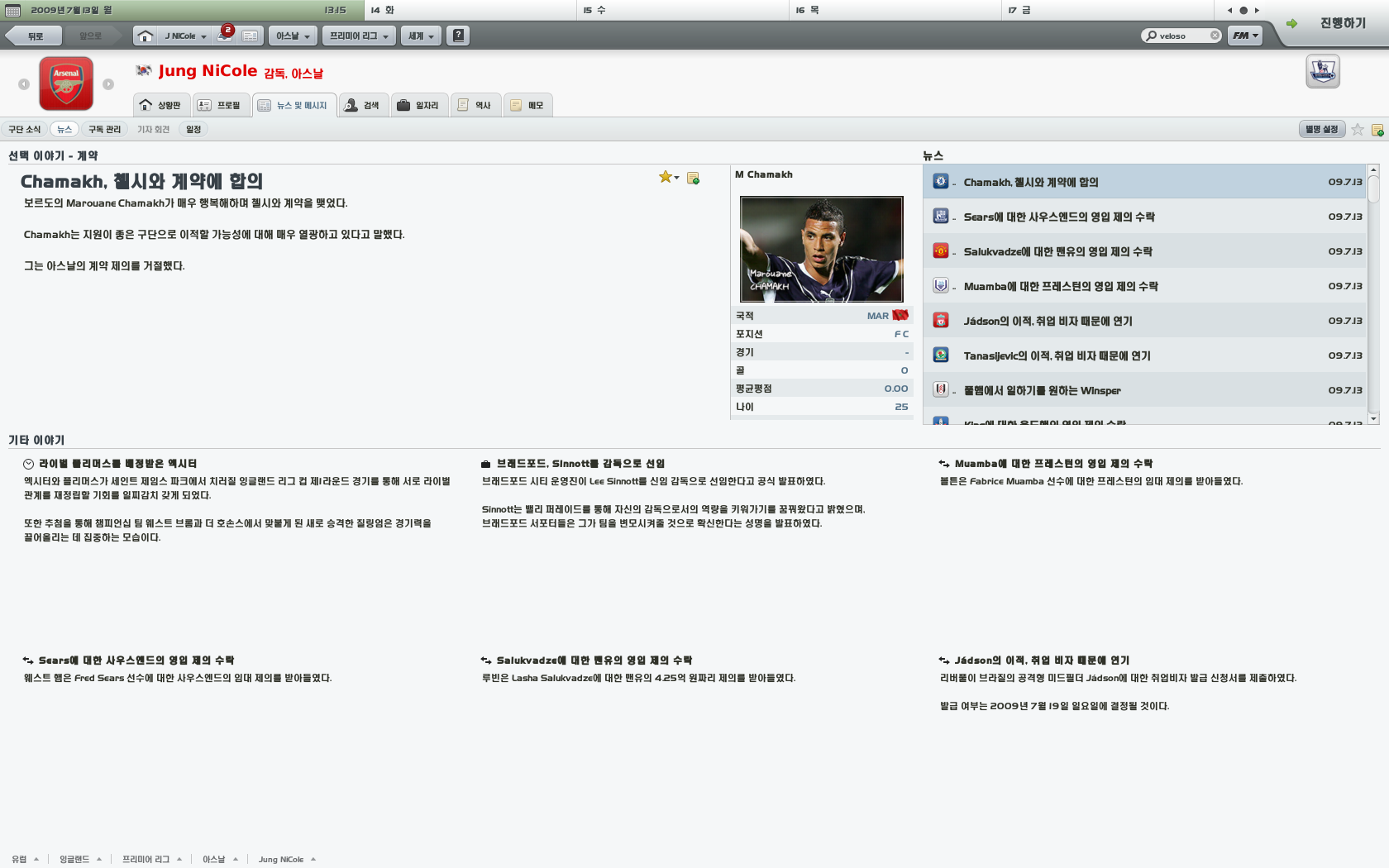This screenshot has height=868, width=1389.
Task: Open the newspaper news icon in toolbar
Action: click(x=251, y=36)
